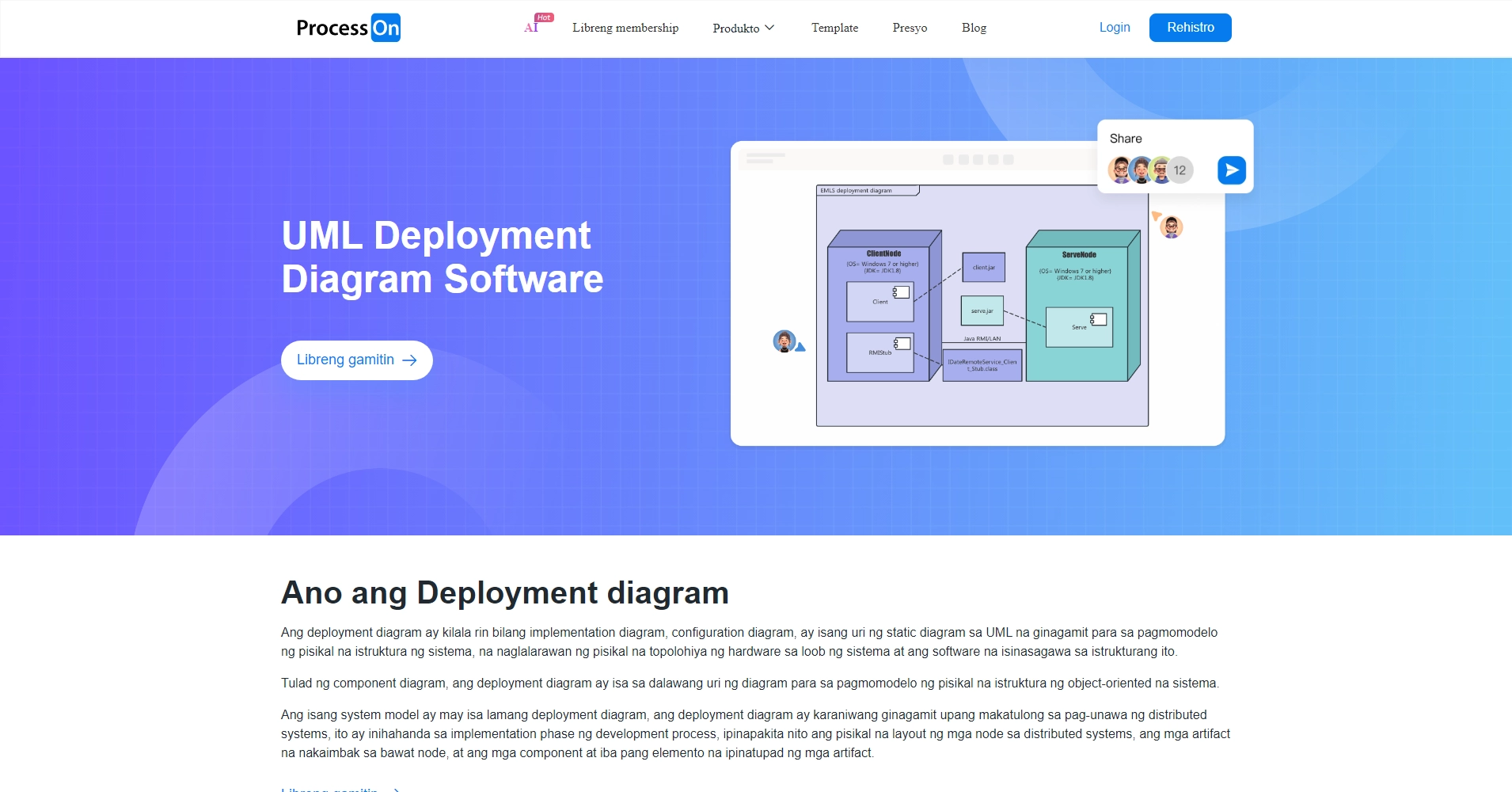
Task: Click the Login link
Action: coord(1115,28)
